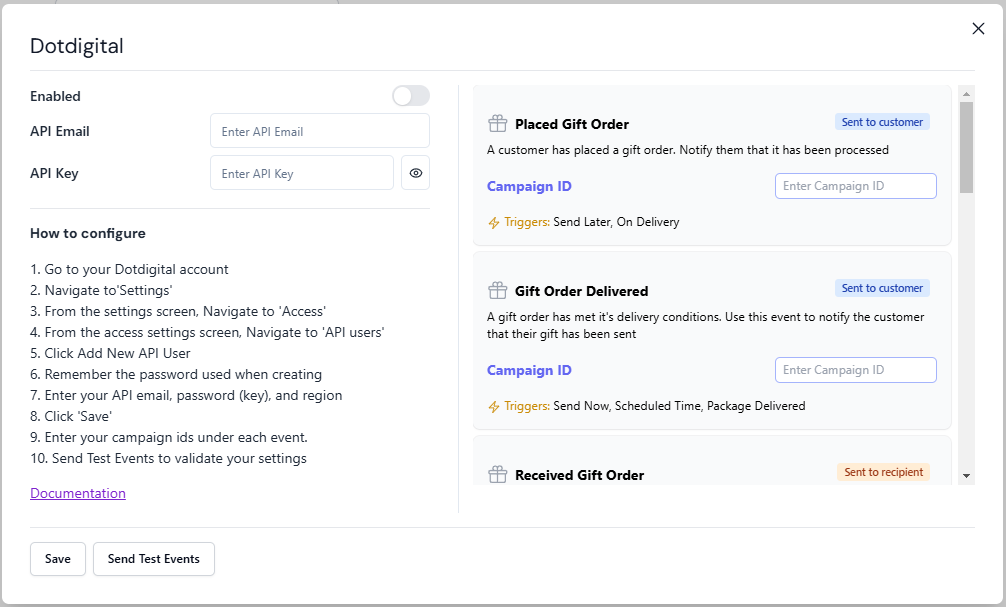
Task: Click the Save button
Action: coord(58,559)
